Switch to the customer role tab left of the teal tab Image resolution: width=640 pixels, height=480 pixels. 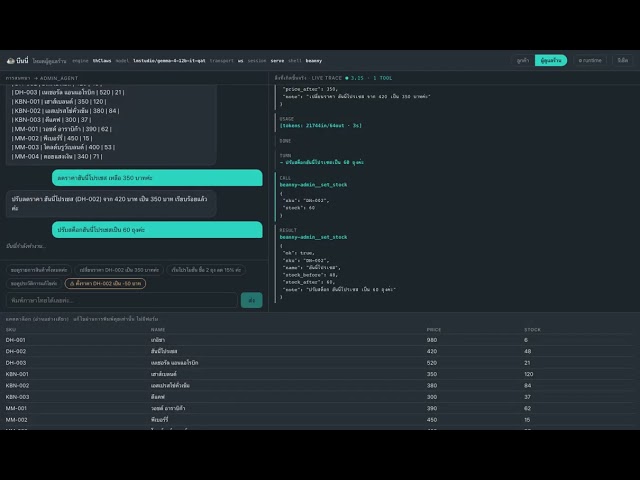pos(522,60)
